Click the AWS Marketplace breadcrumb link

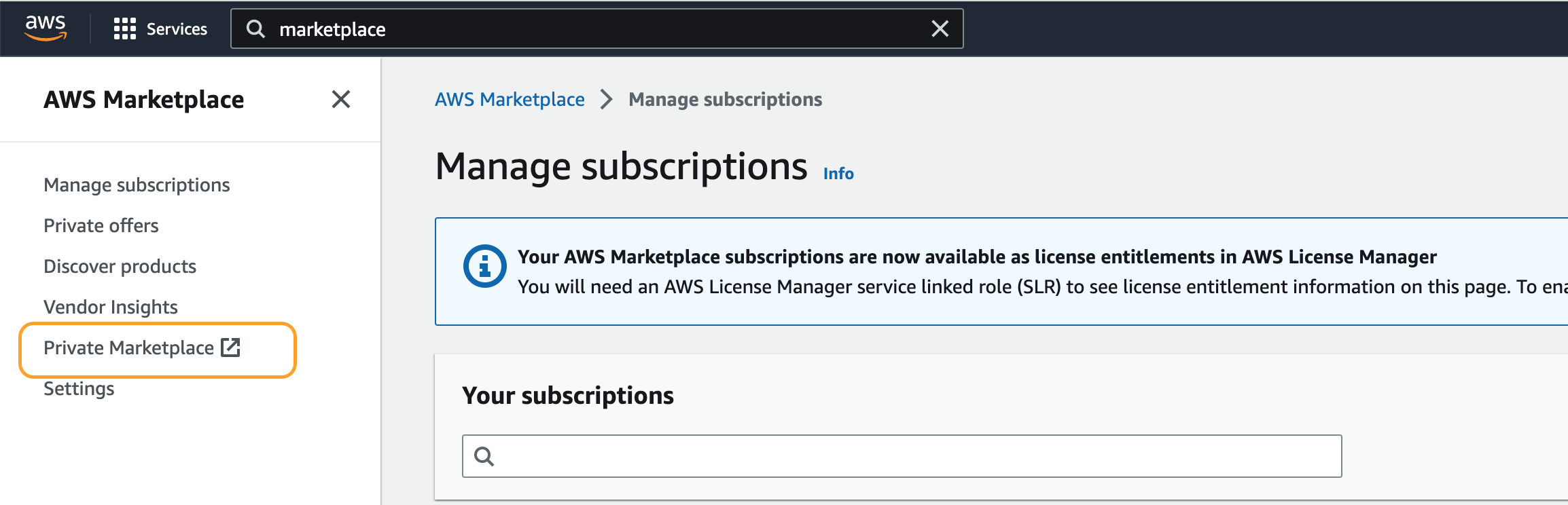coord(510,99)
